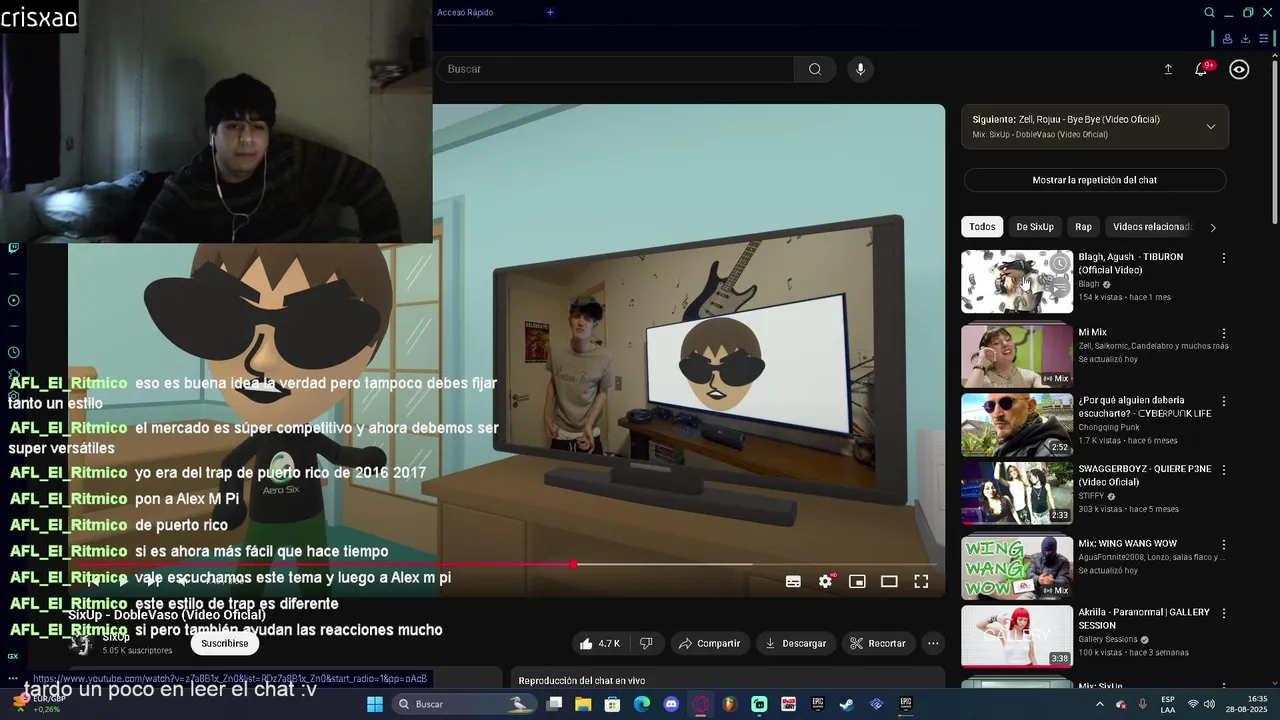Screen dimensions: 1280x720
Task: Click the YouTube Buscar search field
Action: click(615, 69)
